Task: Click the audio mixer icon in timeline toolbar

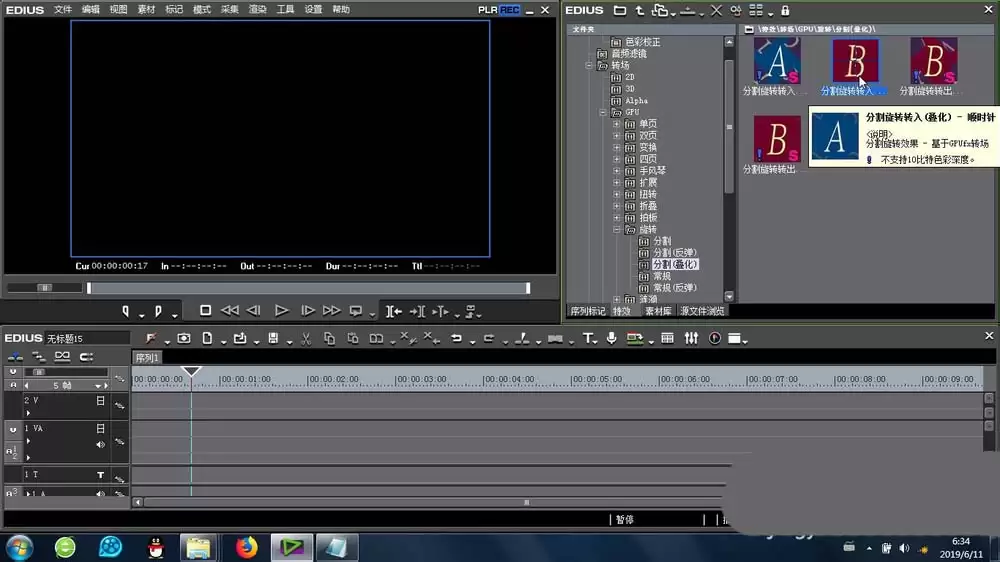Action: pyautogui.click(x=691, y=338)
